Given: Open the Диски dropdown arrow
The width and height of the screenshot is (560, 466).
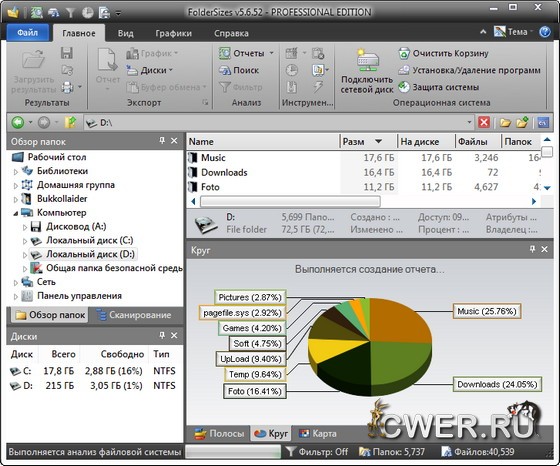Looking at the screenshot, I should 171,70.
